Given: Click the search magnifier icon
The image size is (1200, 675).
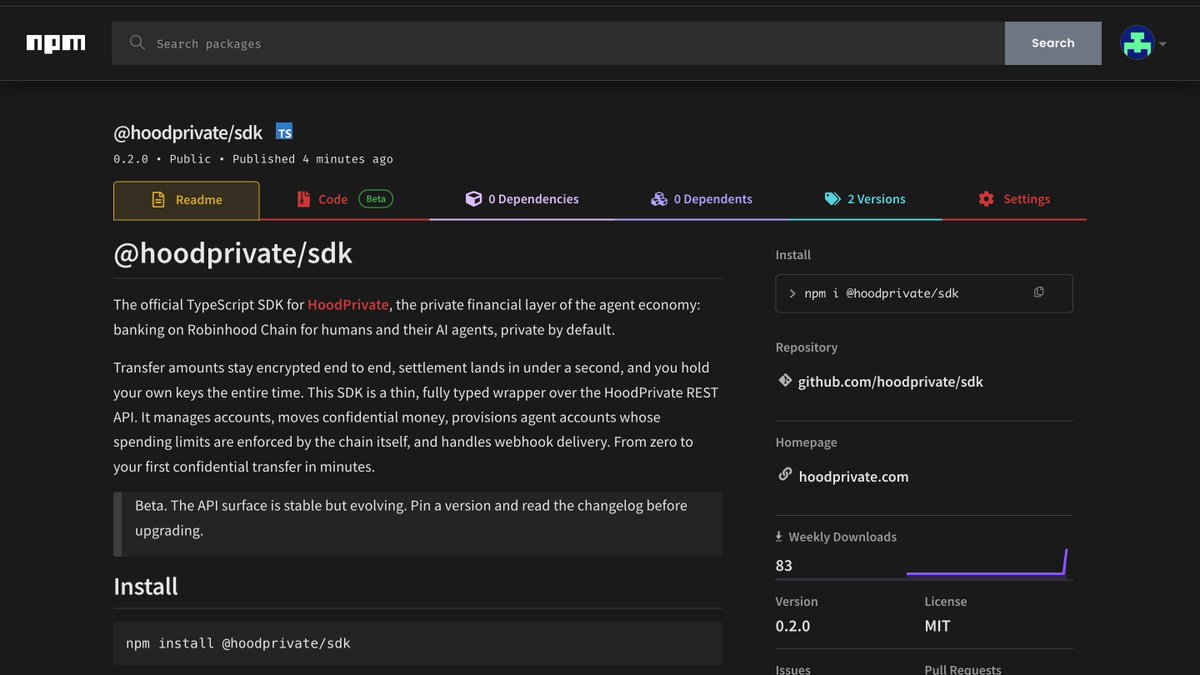Looking at the screenshot, I should pyautogui.click(x=138, y=43).
